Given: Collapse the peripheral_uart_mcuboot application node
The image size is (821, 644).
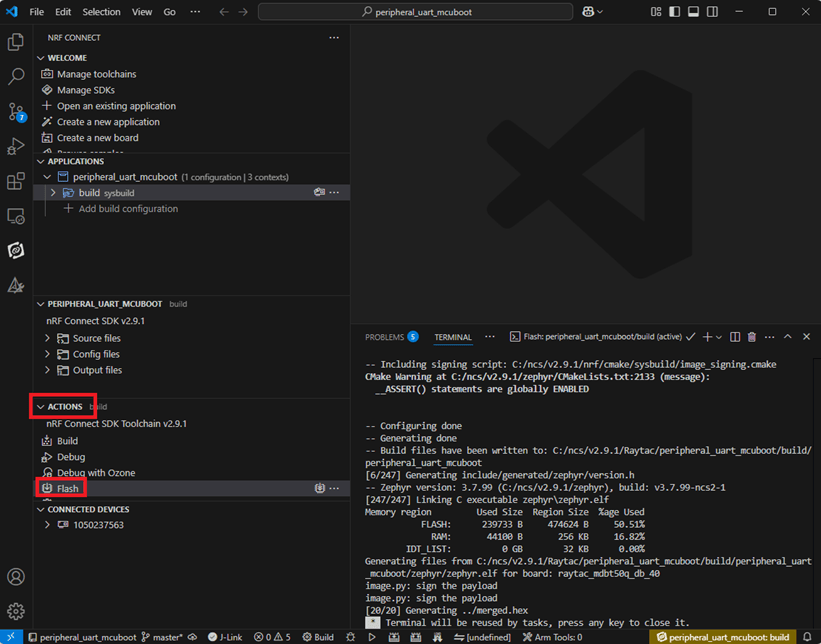Looking at the screenshot, I should [48, 177].
